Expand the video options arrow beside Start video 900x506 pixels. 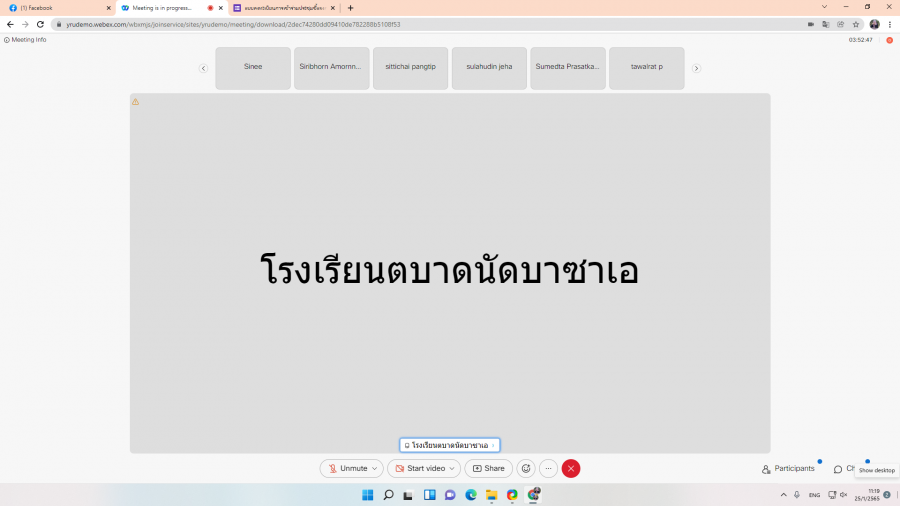453,468
